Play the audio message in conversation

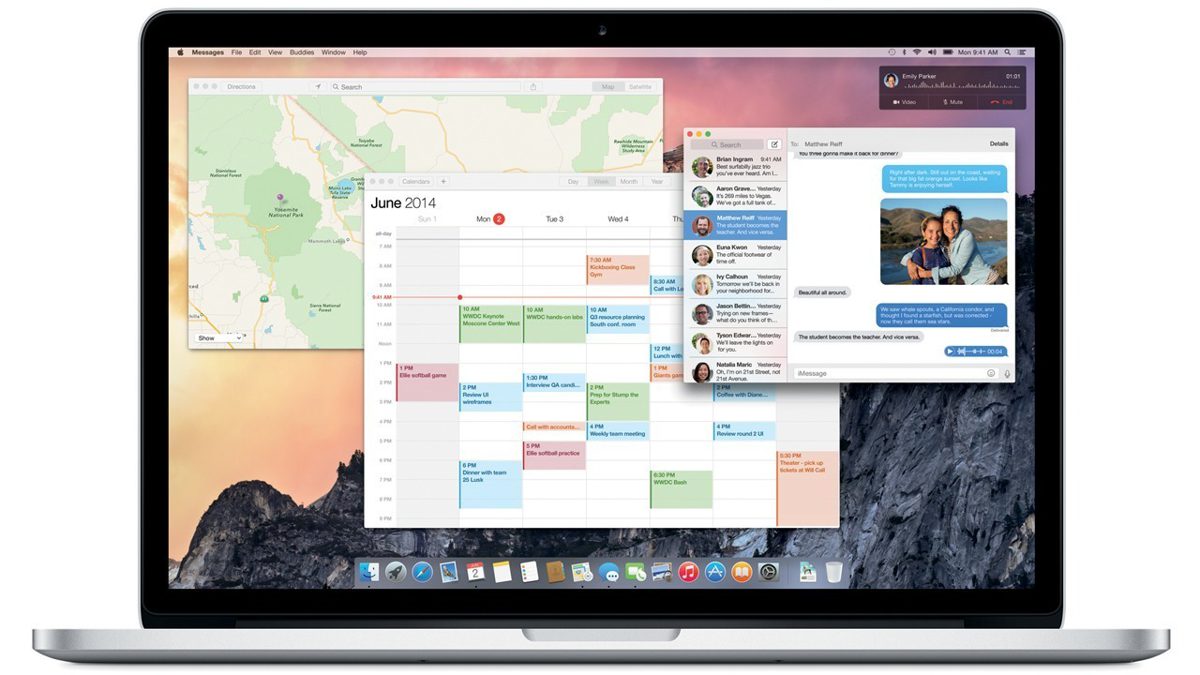click(x=951, y=351)
